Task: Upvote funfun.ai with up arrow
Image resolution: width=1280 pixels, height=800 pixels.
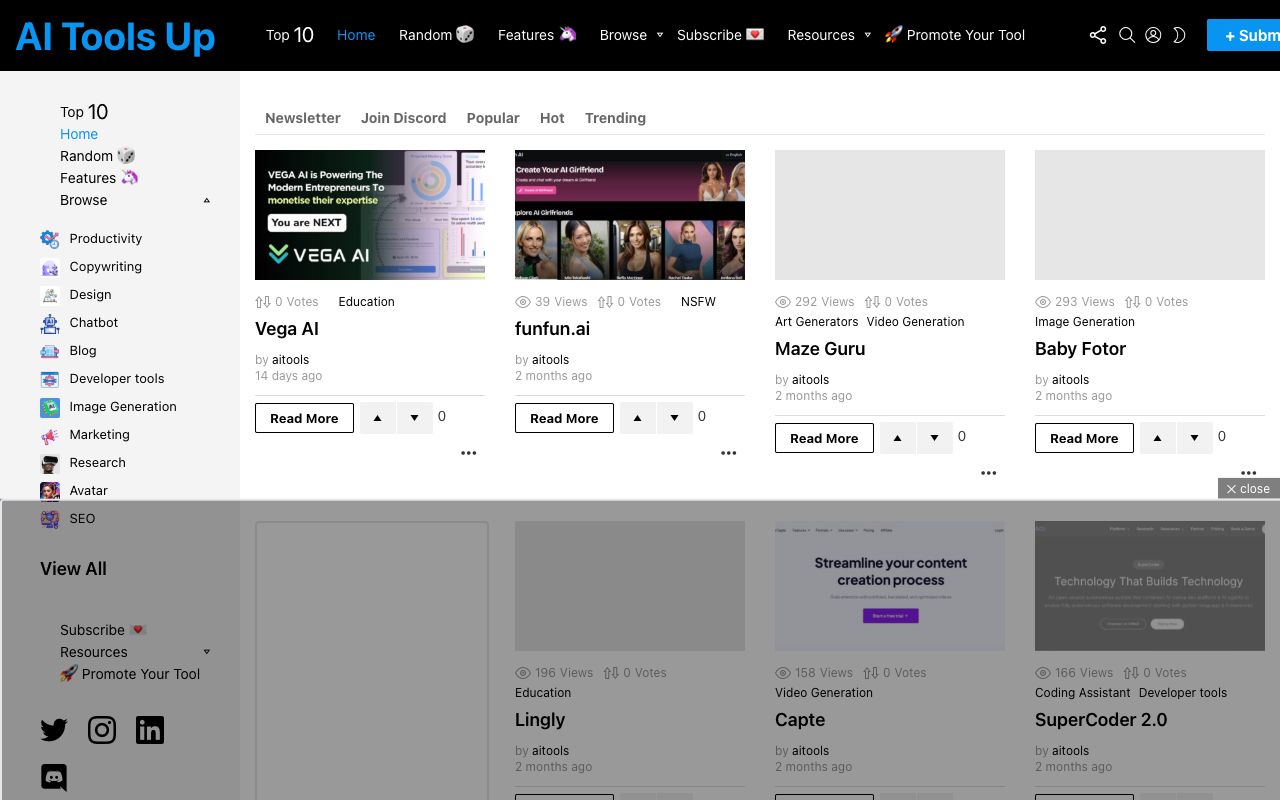Action: (638, 418)
